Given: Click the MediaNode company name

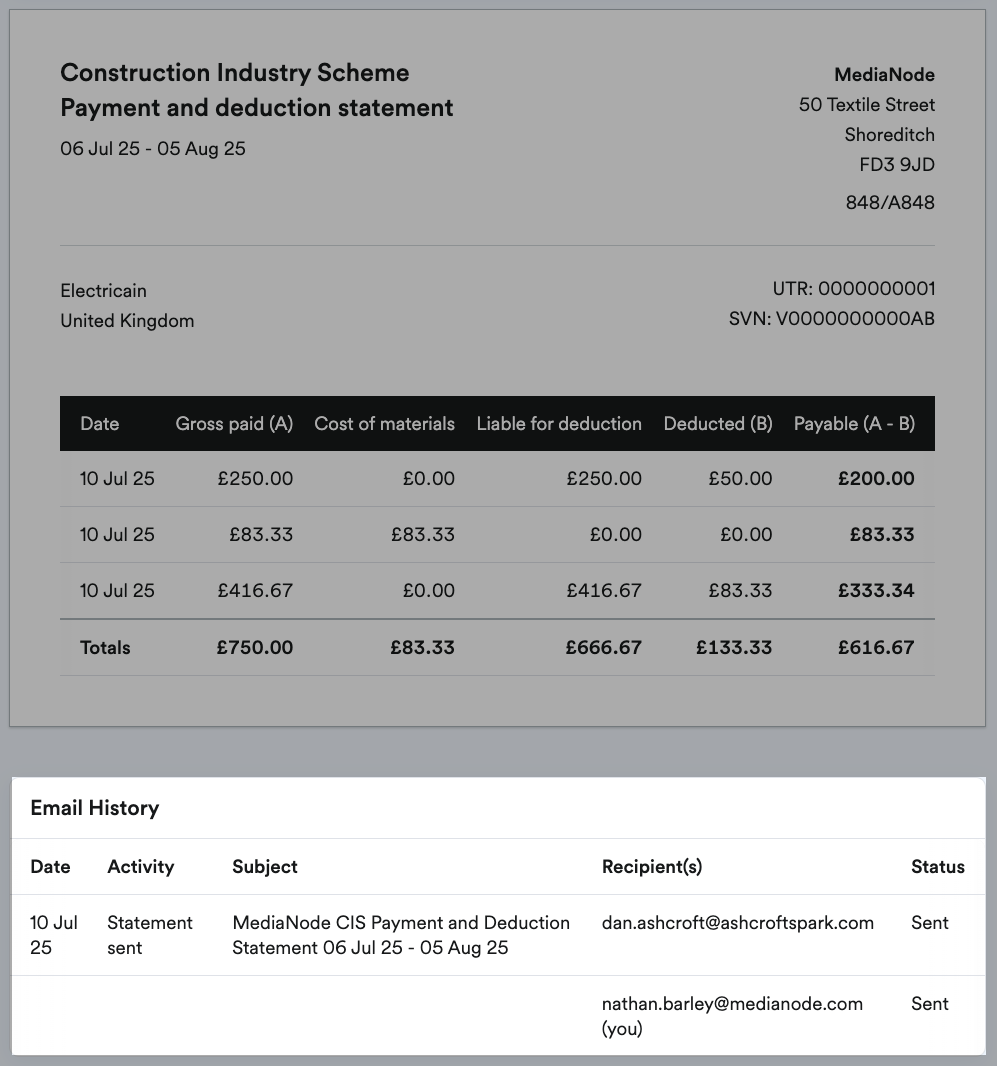Looking at the screenshot, I should [885, 75].
